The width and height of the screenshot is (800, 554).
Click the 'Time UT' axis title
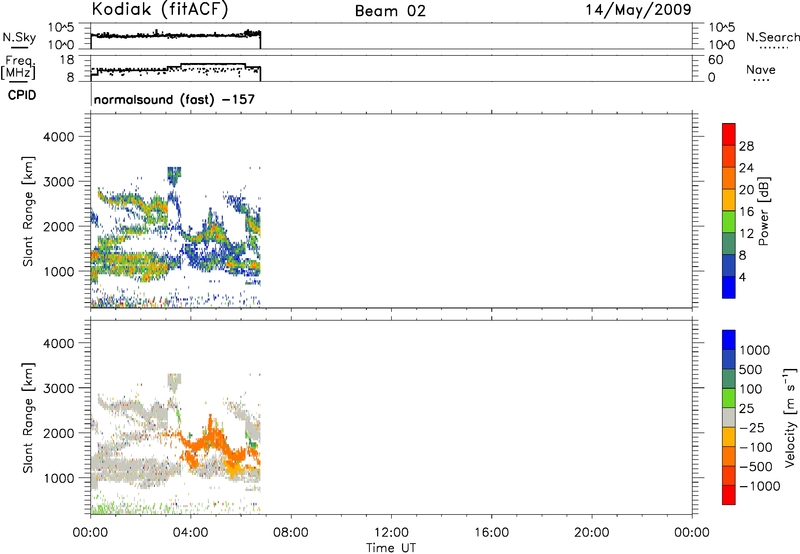point(391,548)
